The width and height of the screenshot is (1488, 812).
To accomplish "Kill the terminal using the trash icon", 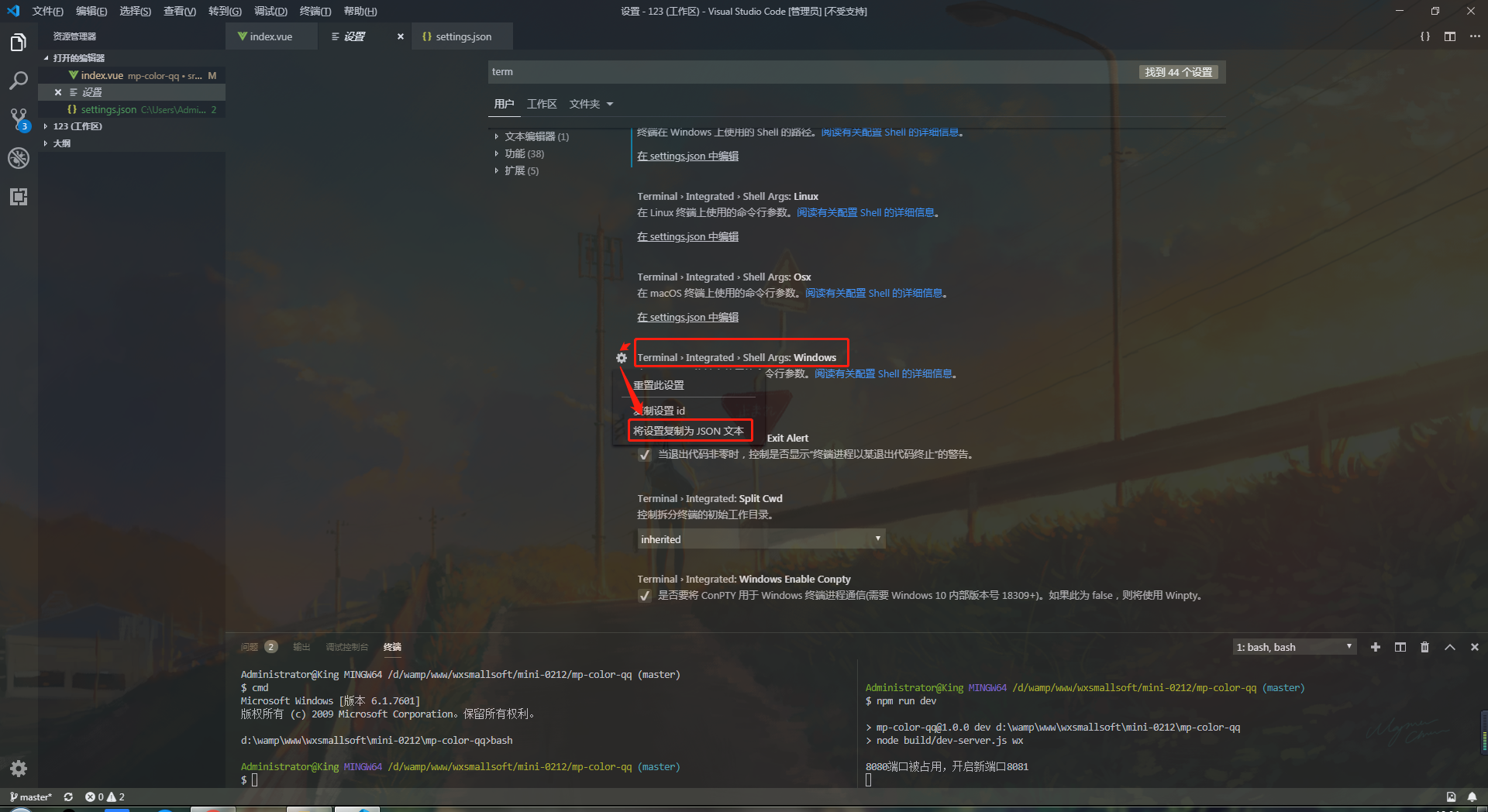I will coord(1425,647).
